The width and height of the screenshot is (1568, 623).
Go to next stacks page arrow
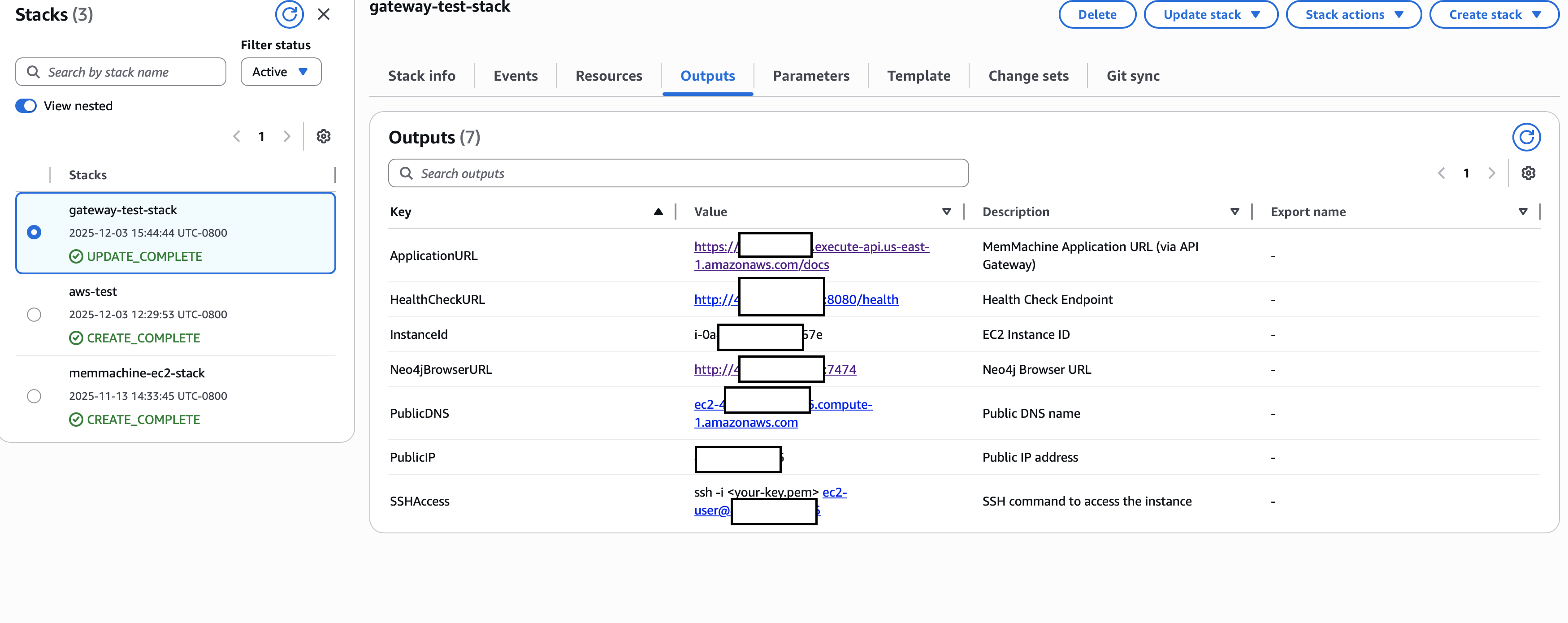(x=287, y=136)
